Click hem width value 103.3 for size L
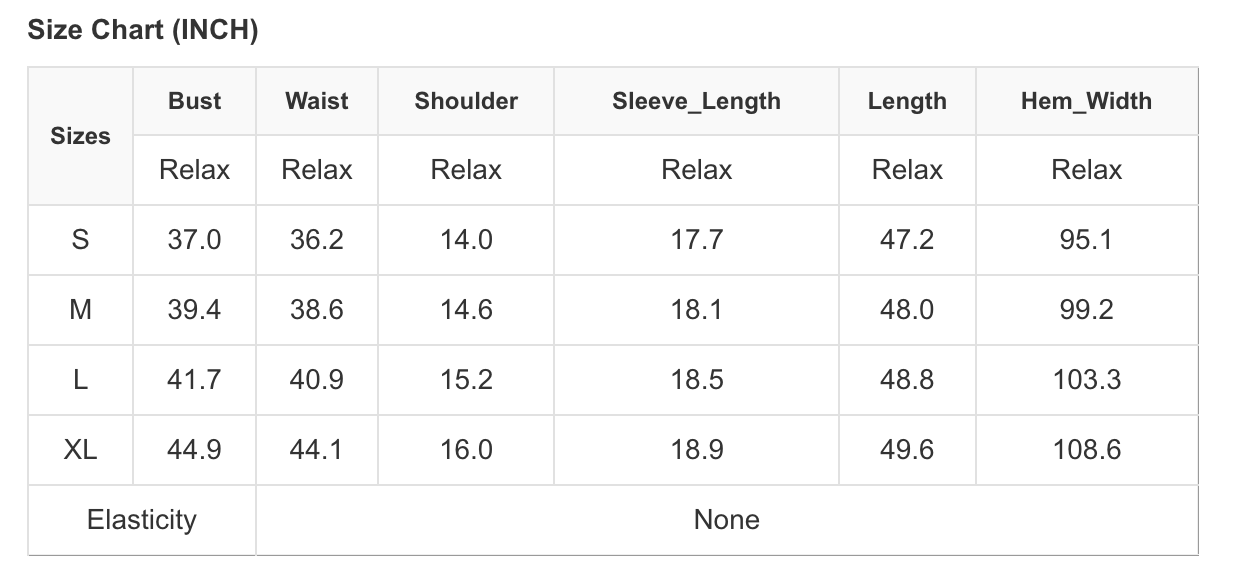 point(1086,380)
